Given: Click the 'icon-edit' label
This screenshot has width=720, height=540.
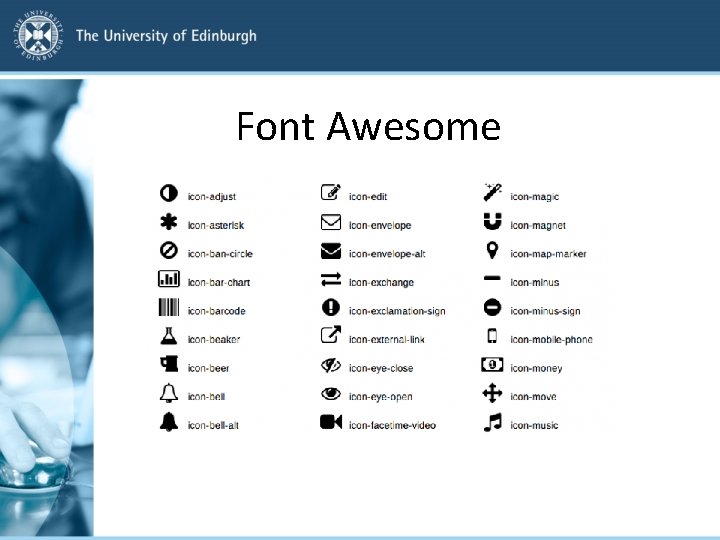Looking at the screenshot, I should tap(368, 197).
